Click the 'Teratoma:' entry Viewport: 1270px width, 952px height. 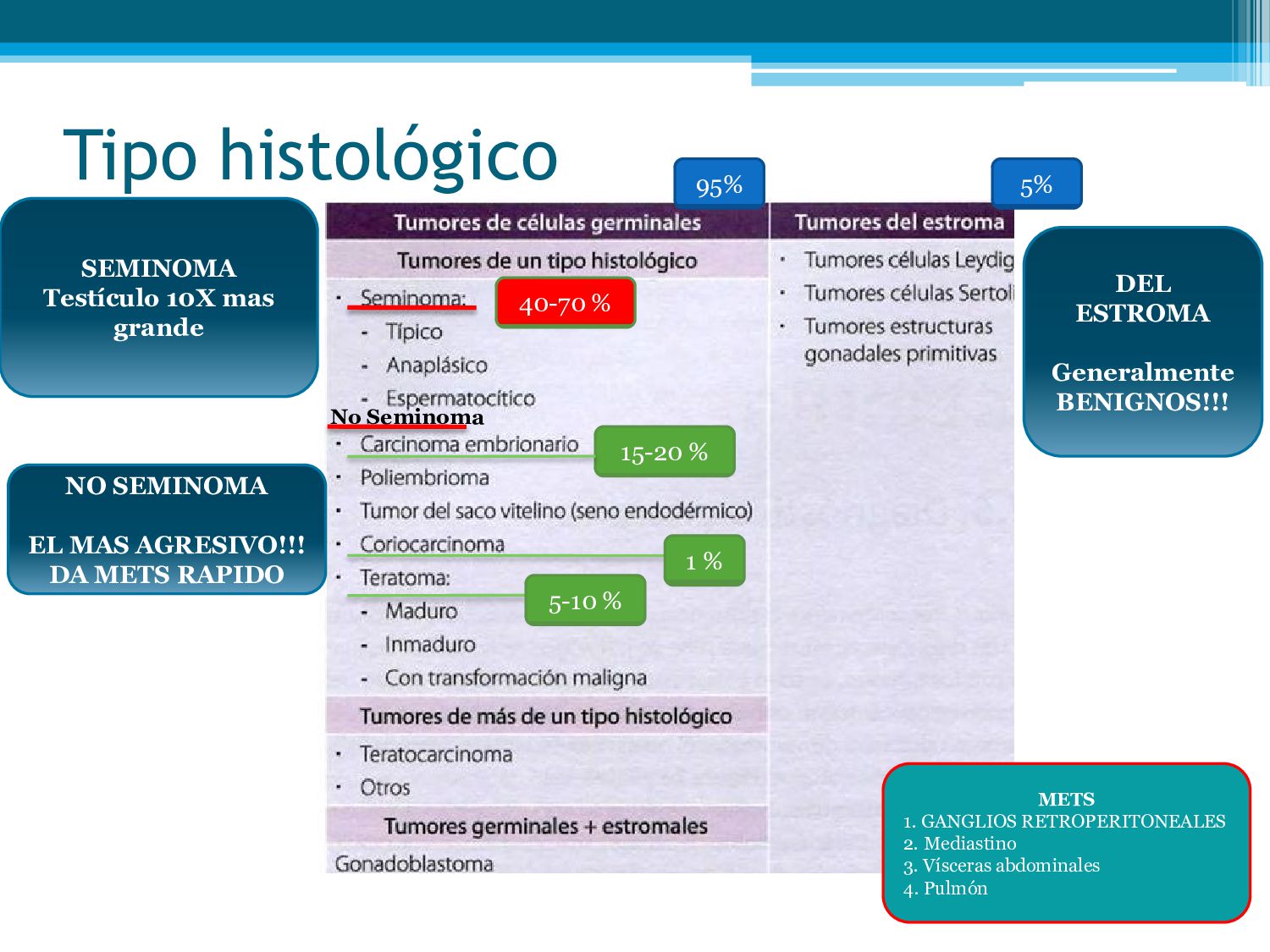405,578
